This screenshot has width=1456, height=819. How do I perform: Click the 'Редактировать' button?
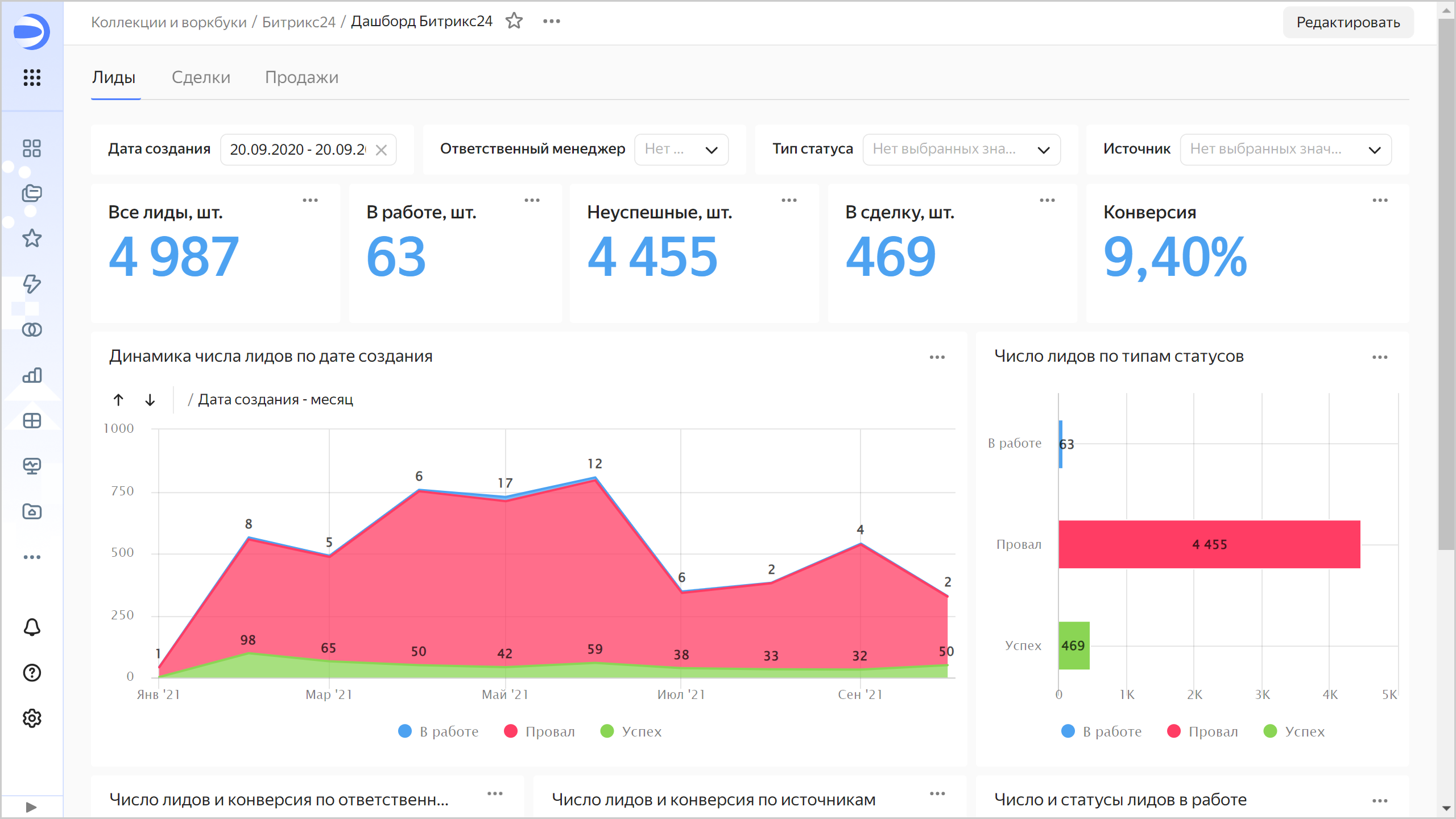1348,22
